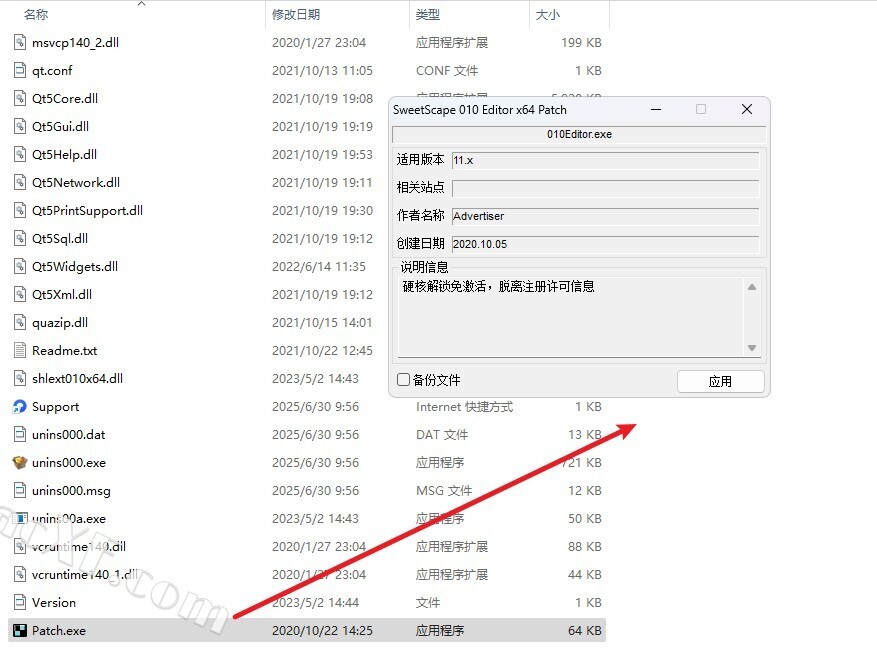
Task: Click the description box scroll up arrow
Action: 752,287
